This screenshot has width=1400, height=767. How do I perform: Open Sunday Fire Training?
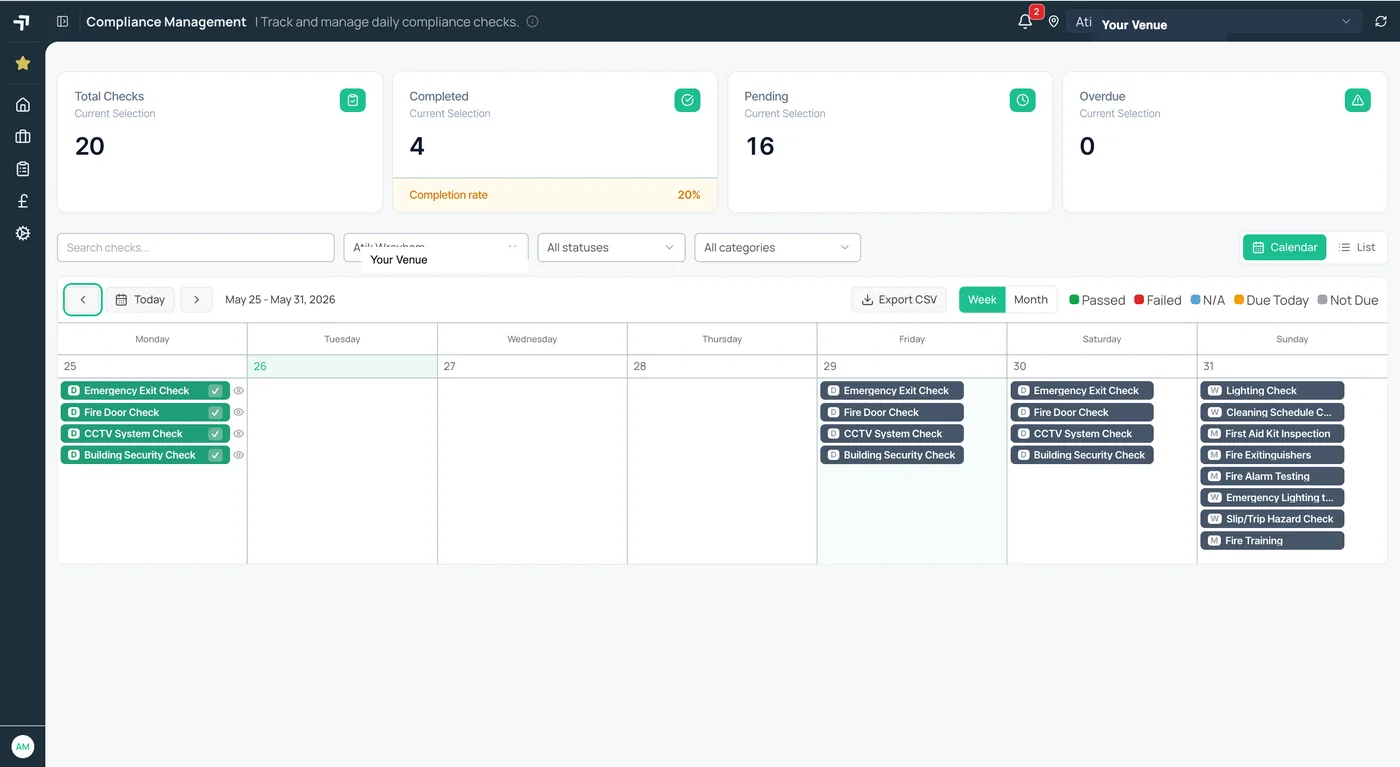[x=1272, y=541]
